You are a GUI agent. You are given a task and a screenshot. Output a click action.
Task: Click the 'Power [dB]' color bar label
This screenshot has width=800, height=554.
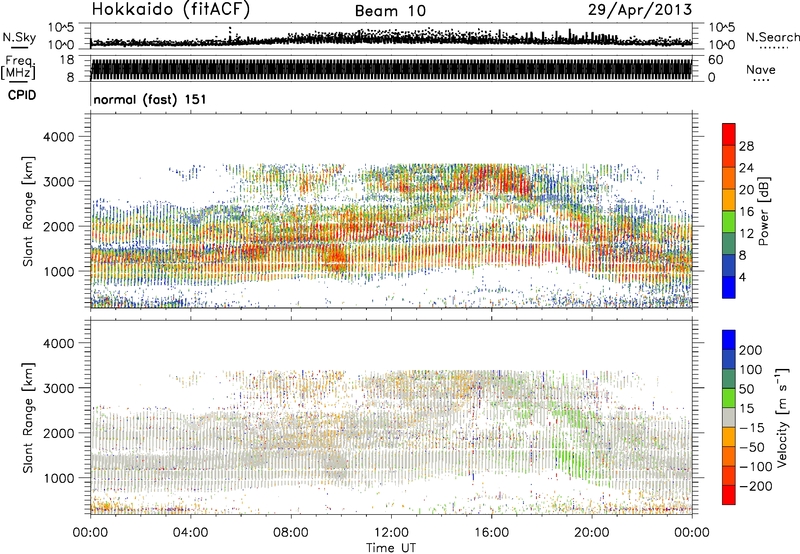pyautogui.click(x=764, y=211)
